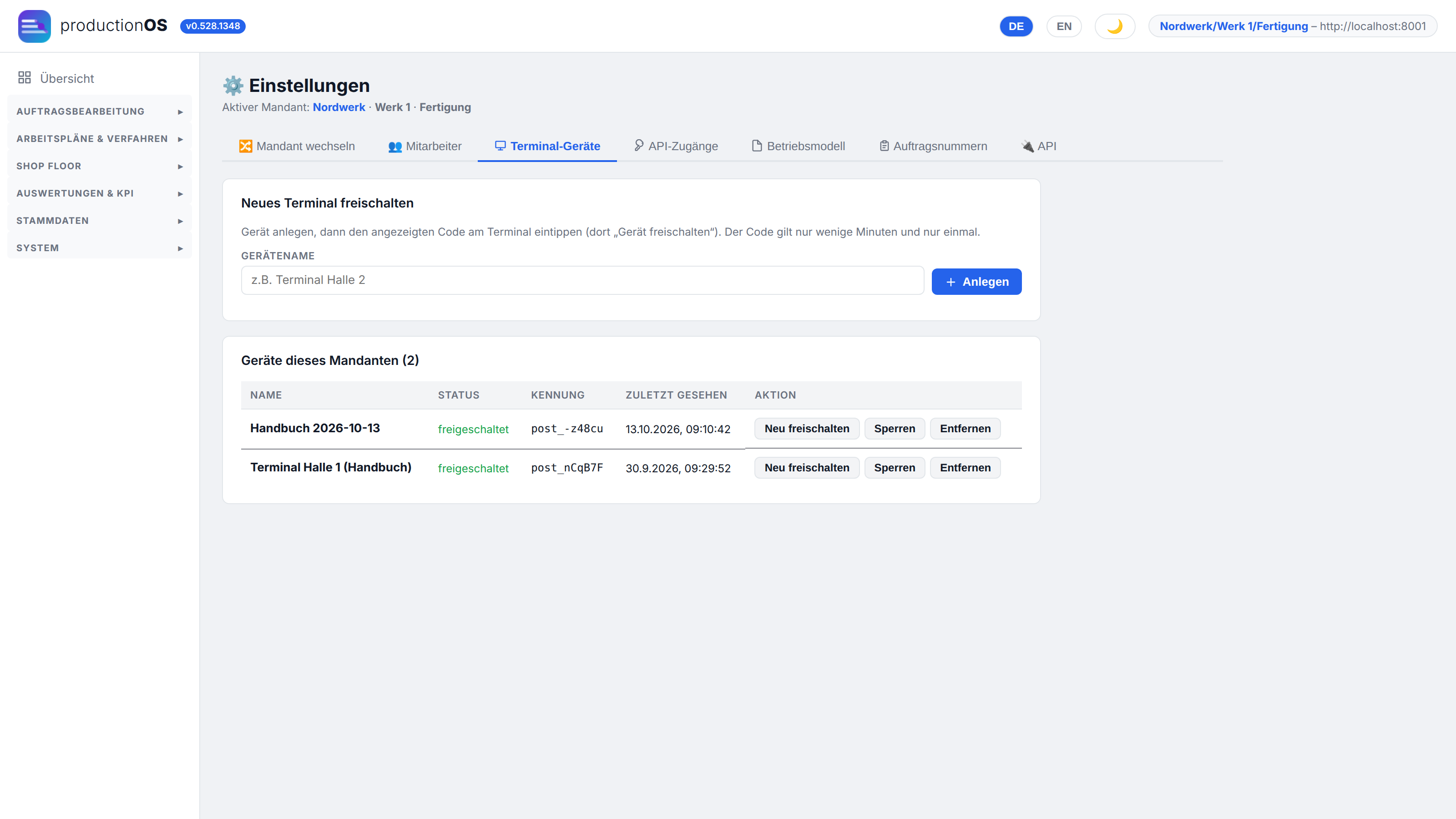Neu freischalten for Terminal Halle 1
Screen dimensions: 1456x819
807,467
